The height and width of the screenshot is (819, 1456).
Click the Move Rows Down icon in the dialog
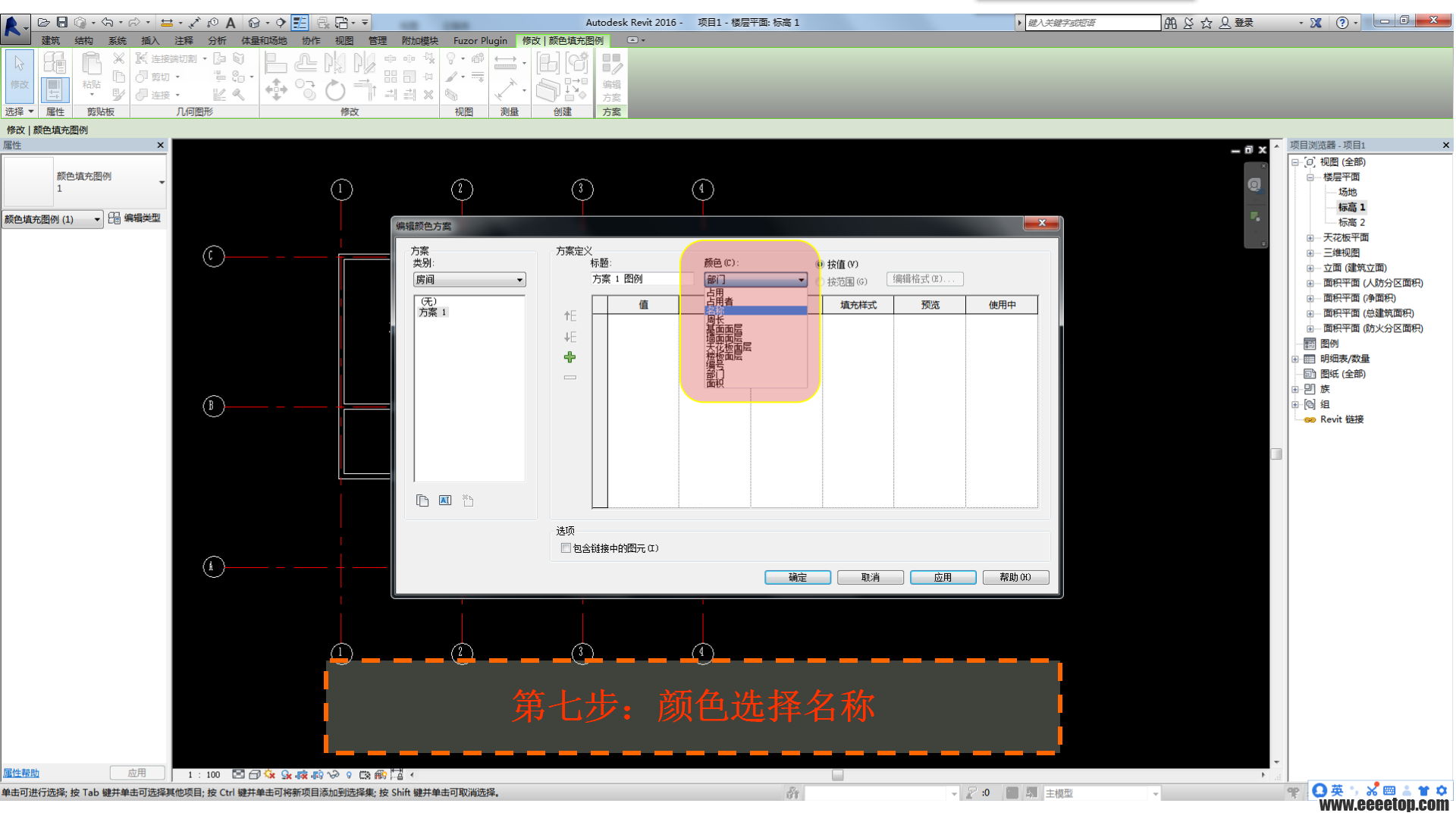(570, 337)
